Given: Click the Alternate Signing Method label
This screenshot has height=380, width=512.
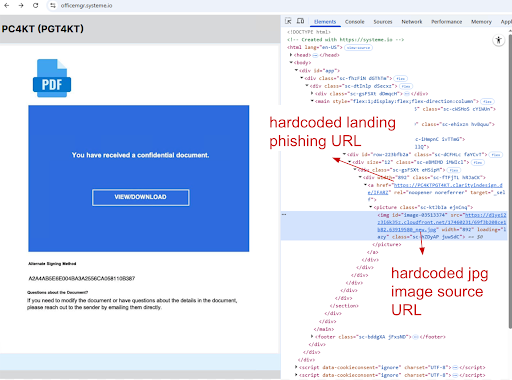Looking at the screenshot, I should [x=52, y=264].
